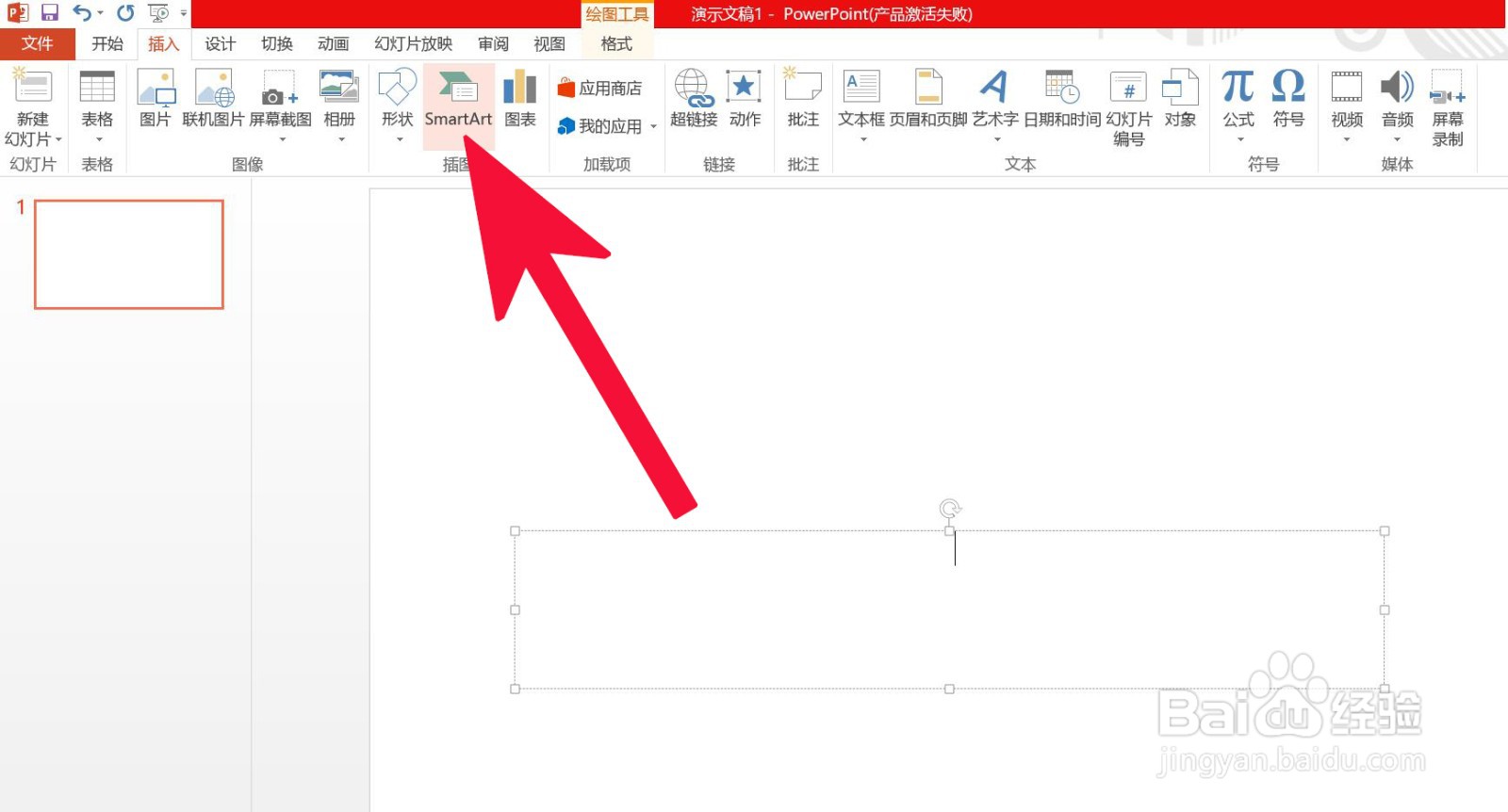Click the 屏幕录制 screen recording icon
The width and height of the screenshot is (1508, 812).
(1448, 87)
